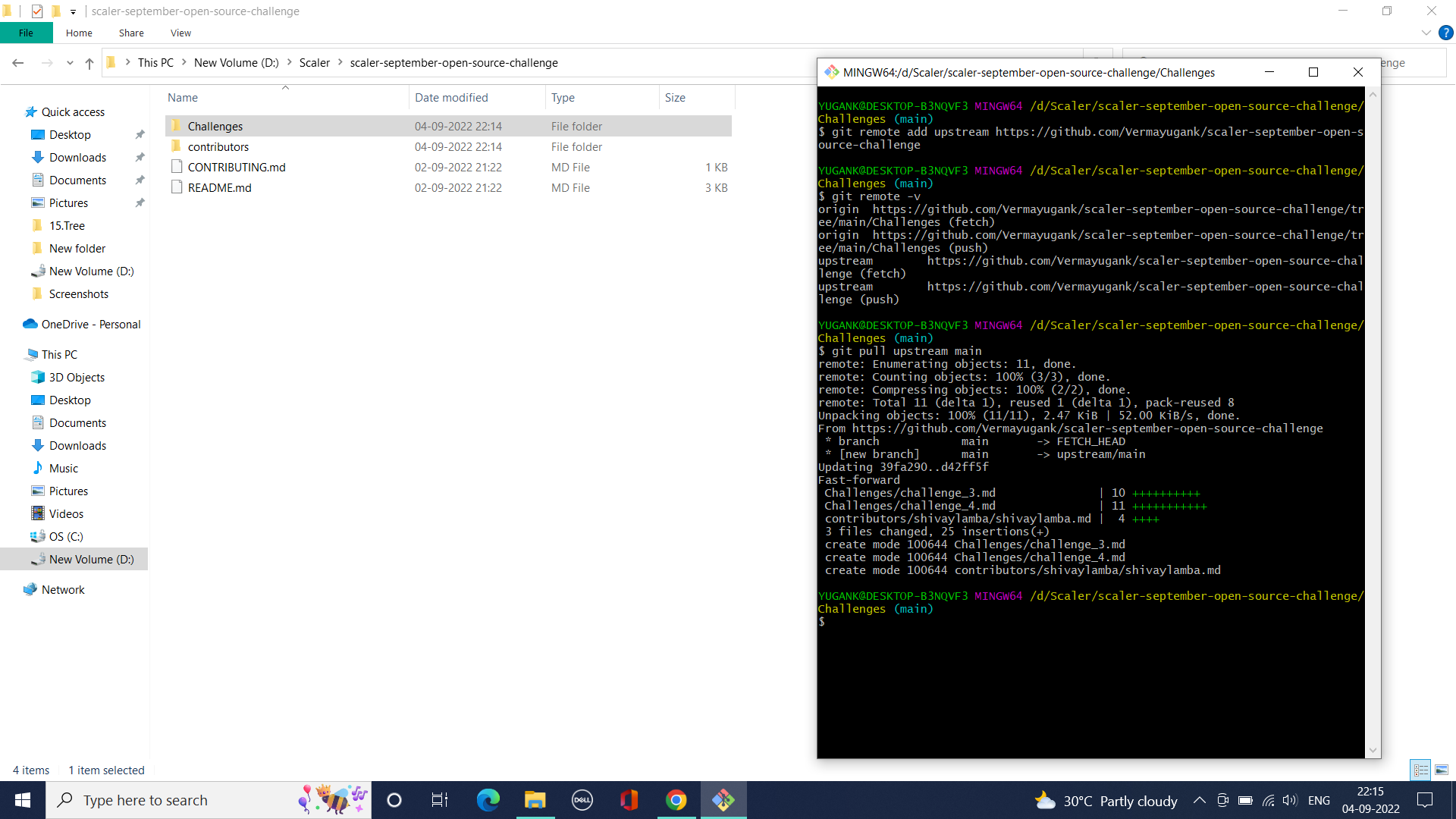Open Task View from the taskbar

coord(439,799)
